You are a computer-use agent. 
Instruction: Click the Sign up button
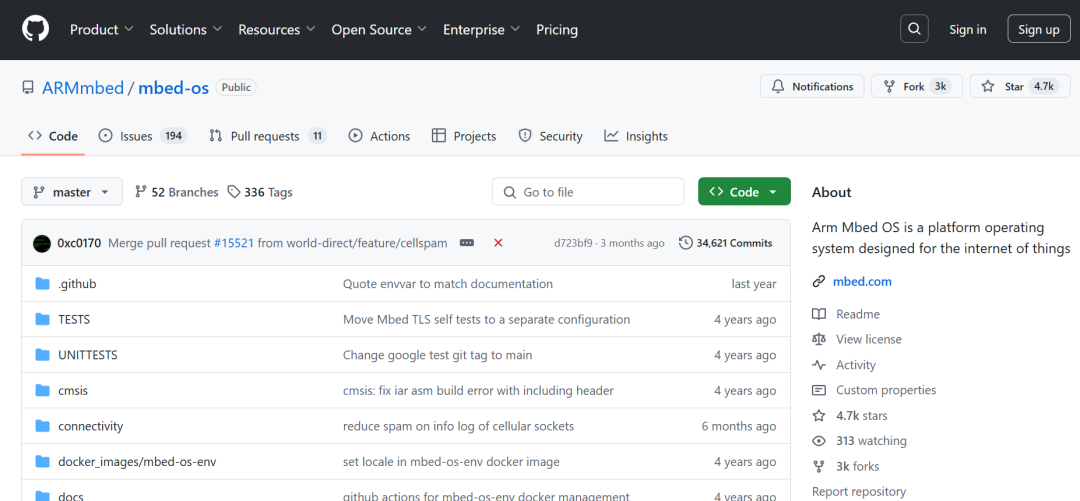tap(1038, 29)
